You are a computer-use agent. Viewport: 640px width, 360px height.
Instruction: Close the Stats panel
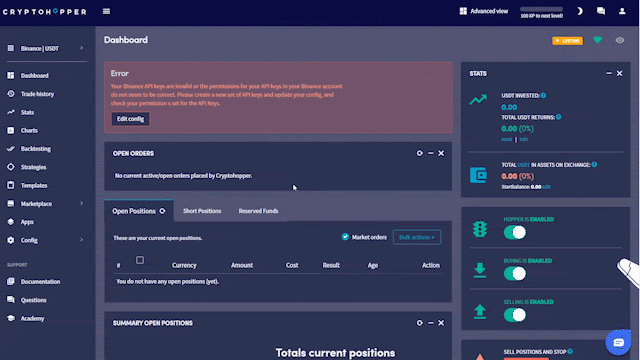pyautogui.click(x=620, y=73)
